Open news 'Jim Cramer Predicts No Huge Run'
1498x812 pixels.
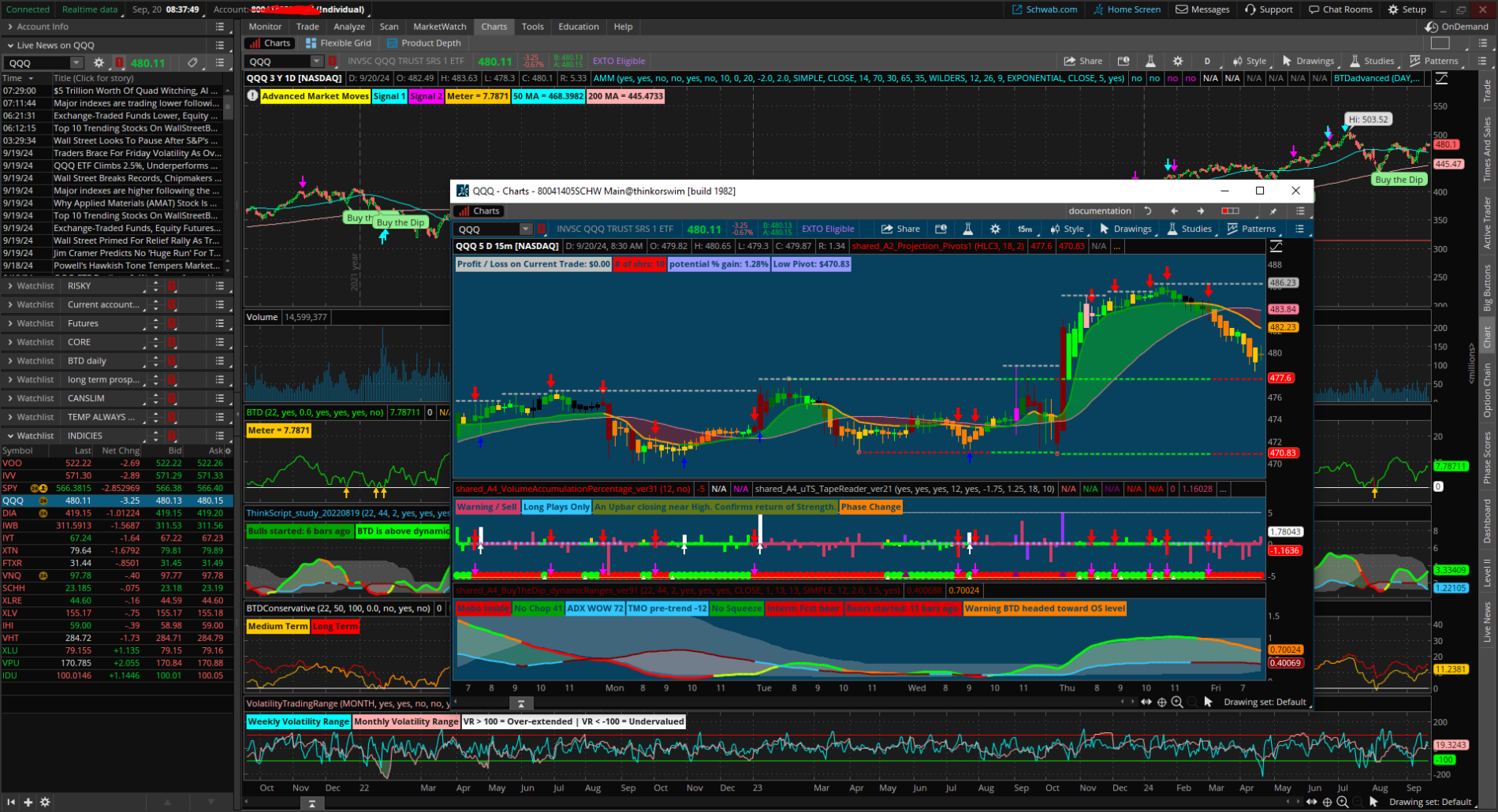[x=135, y=253]
